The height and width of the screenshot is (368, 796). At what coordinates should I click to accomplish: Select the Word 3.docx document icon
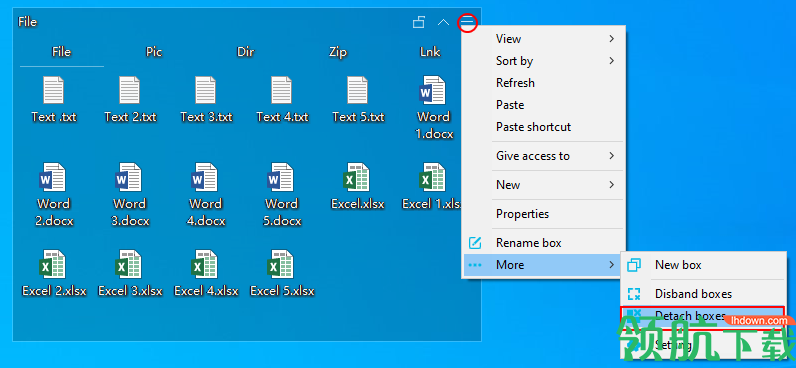(x=129, y=177)
